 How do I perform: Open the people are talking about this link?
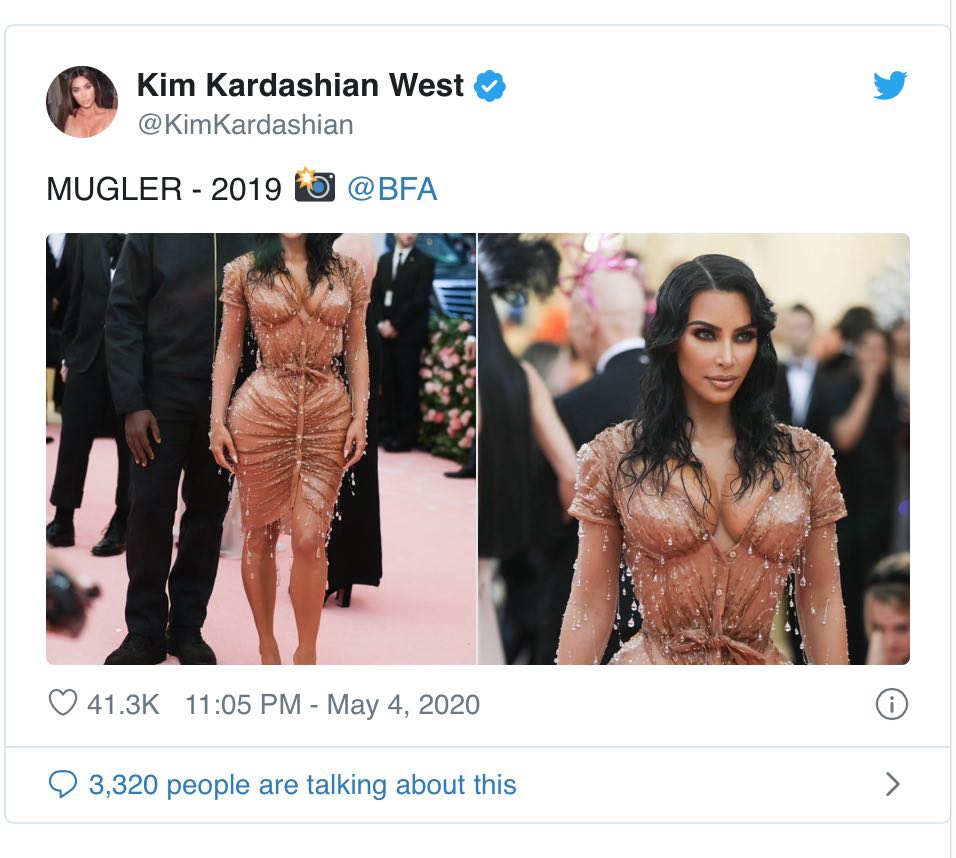pos(341,785)
